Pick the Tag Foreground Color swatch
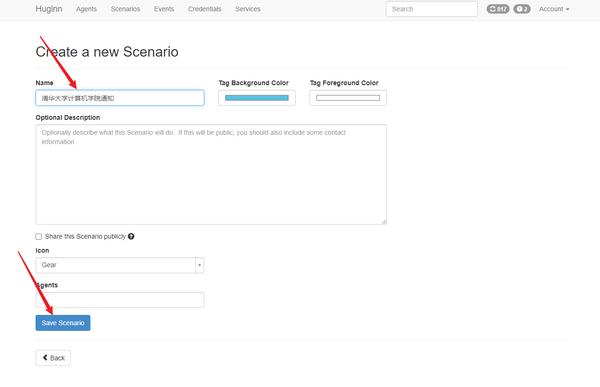600x387 pixels. tap(348, 98)
